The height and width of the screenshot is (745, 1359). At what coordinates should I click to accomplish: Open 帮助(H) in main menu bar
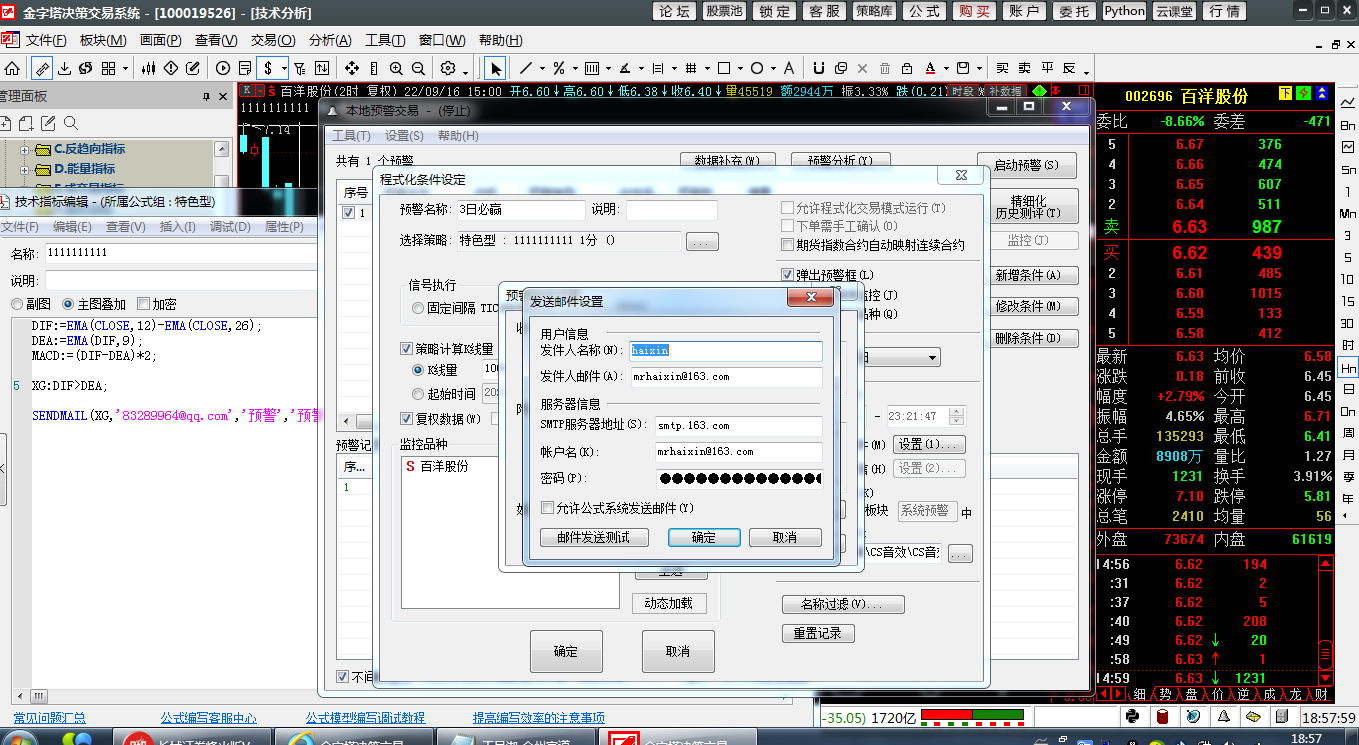click(x=500, y=41)
